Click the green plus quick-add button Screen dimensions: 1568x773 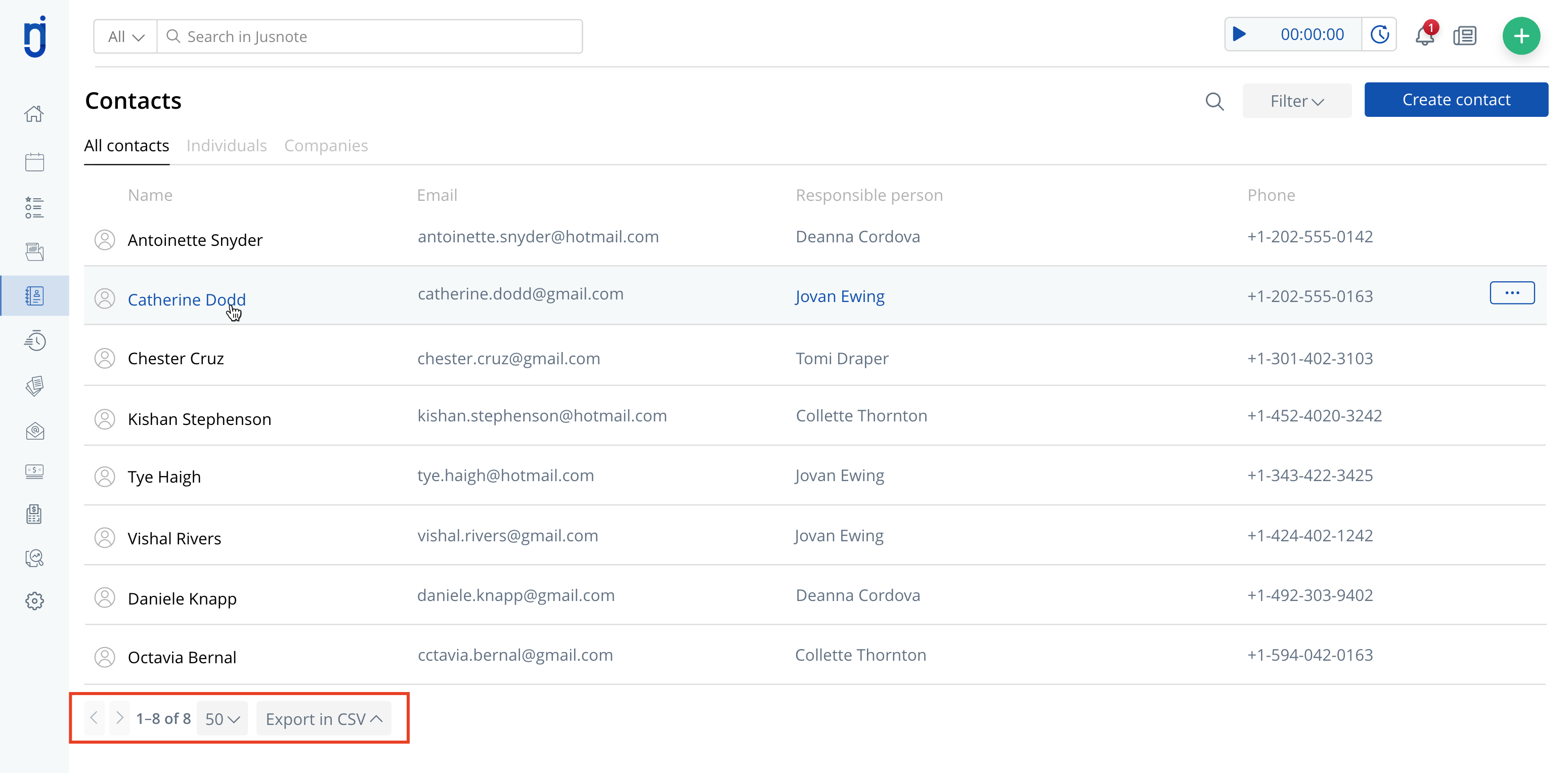(1521, 36)
